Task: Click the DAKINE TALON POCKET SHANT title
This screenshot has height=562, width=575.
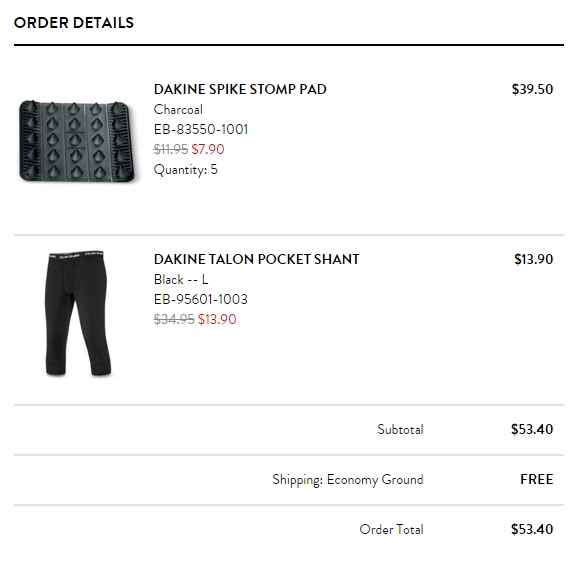Action: pos(256,259)
